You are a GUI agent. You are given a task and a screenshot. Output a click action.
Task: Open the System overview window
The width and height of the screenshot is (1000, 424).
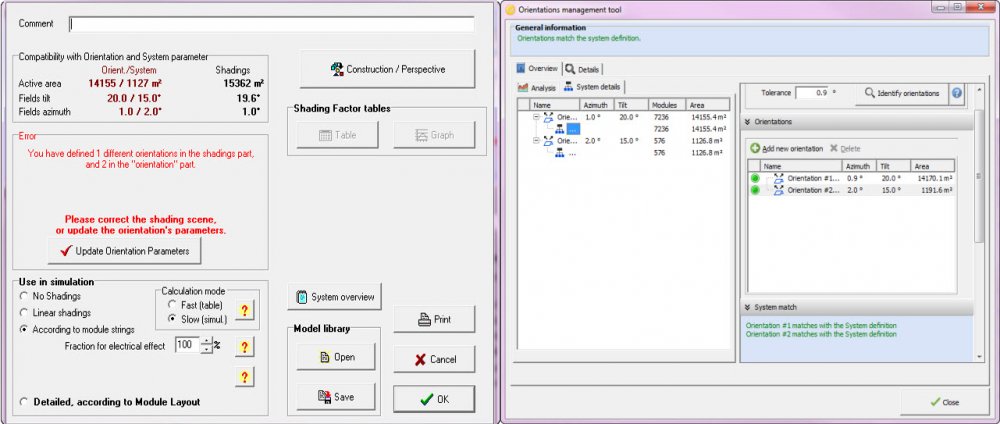tap(334, 297)
